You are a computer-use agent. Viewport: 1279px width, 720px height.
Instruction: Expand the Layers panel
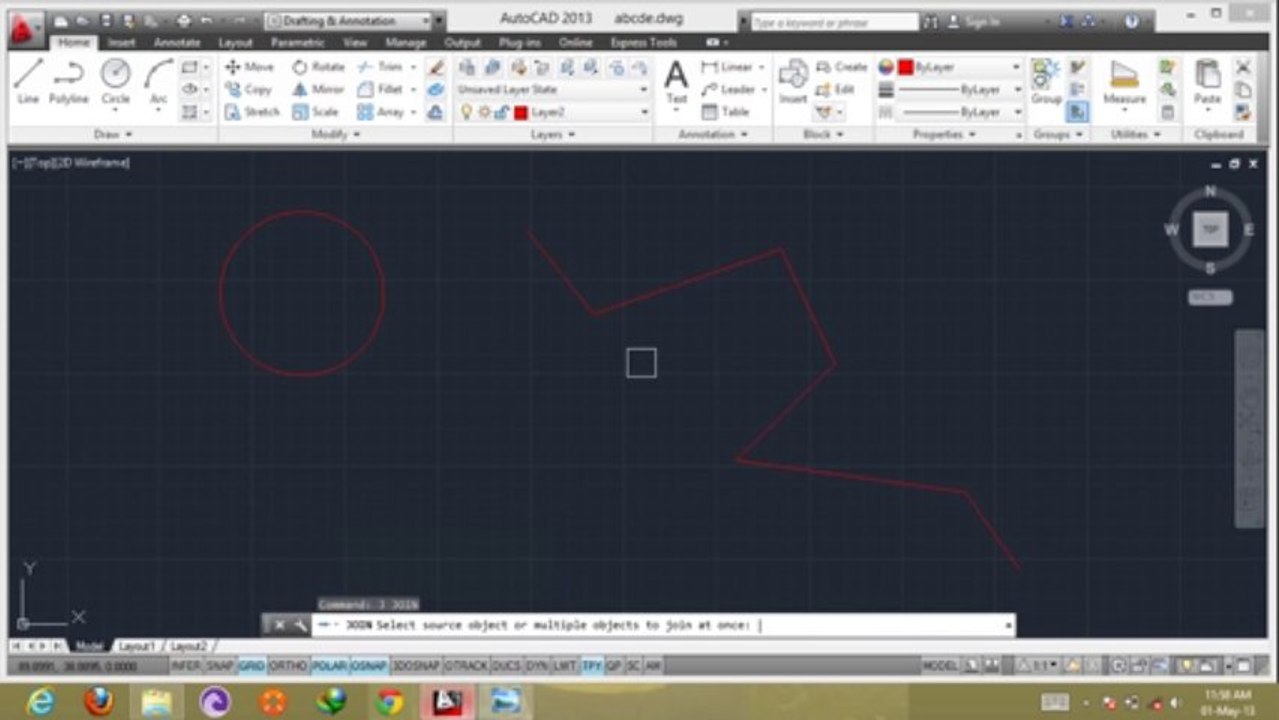[553, 134]
